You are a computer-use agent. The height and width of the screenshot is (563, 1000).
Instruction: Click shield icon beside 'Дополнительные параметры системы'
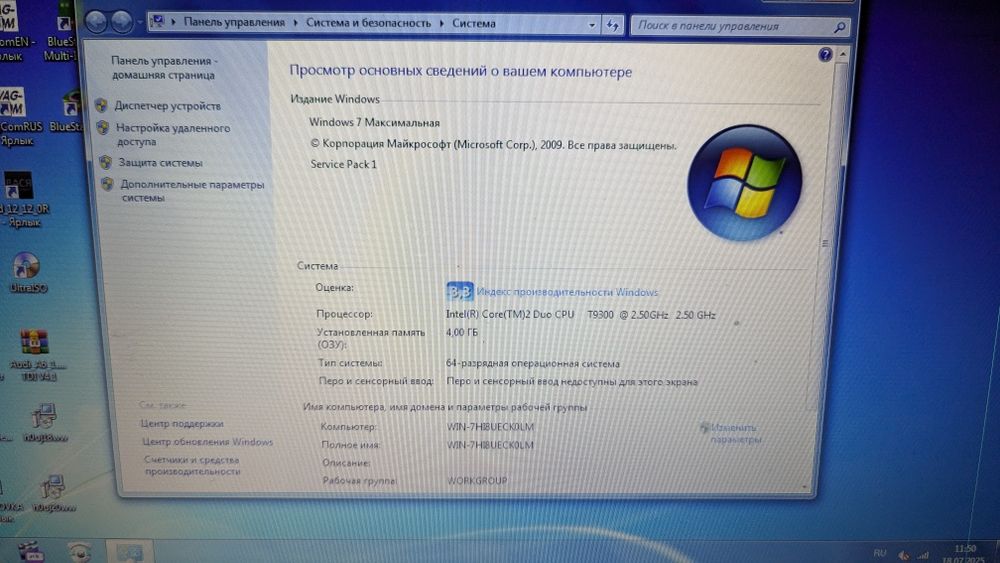[x=107, y=184]
